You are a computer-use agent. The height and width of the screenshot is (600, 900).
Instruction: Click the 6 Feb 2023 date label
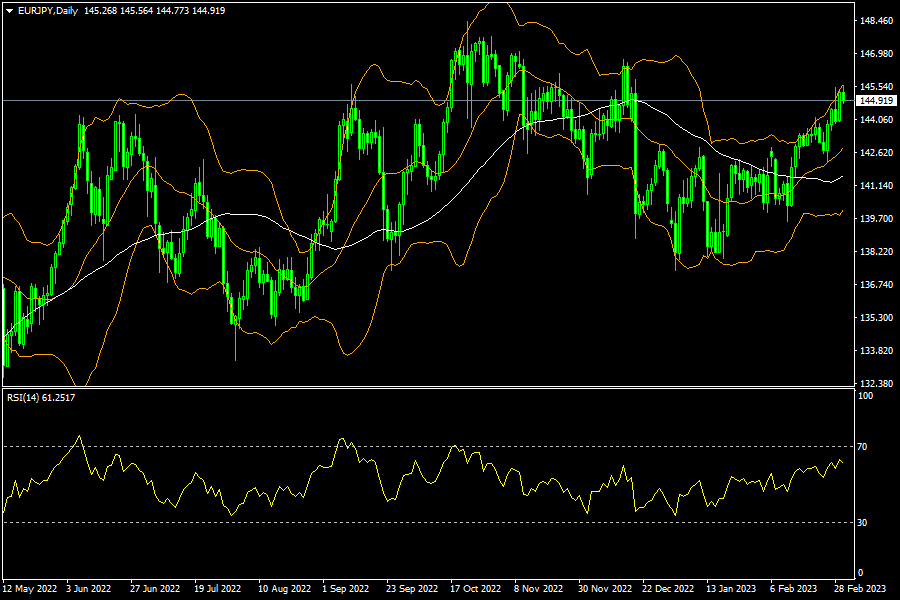tap(793, 589)
